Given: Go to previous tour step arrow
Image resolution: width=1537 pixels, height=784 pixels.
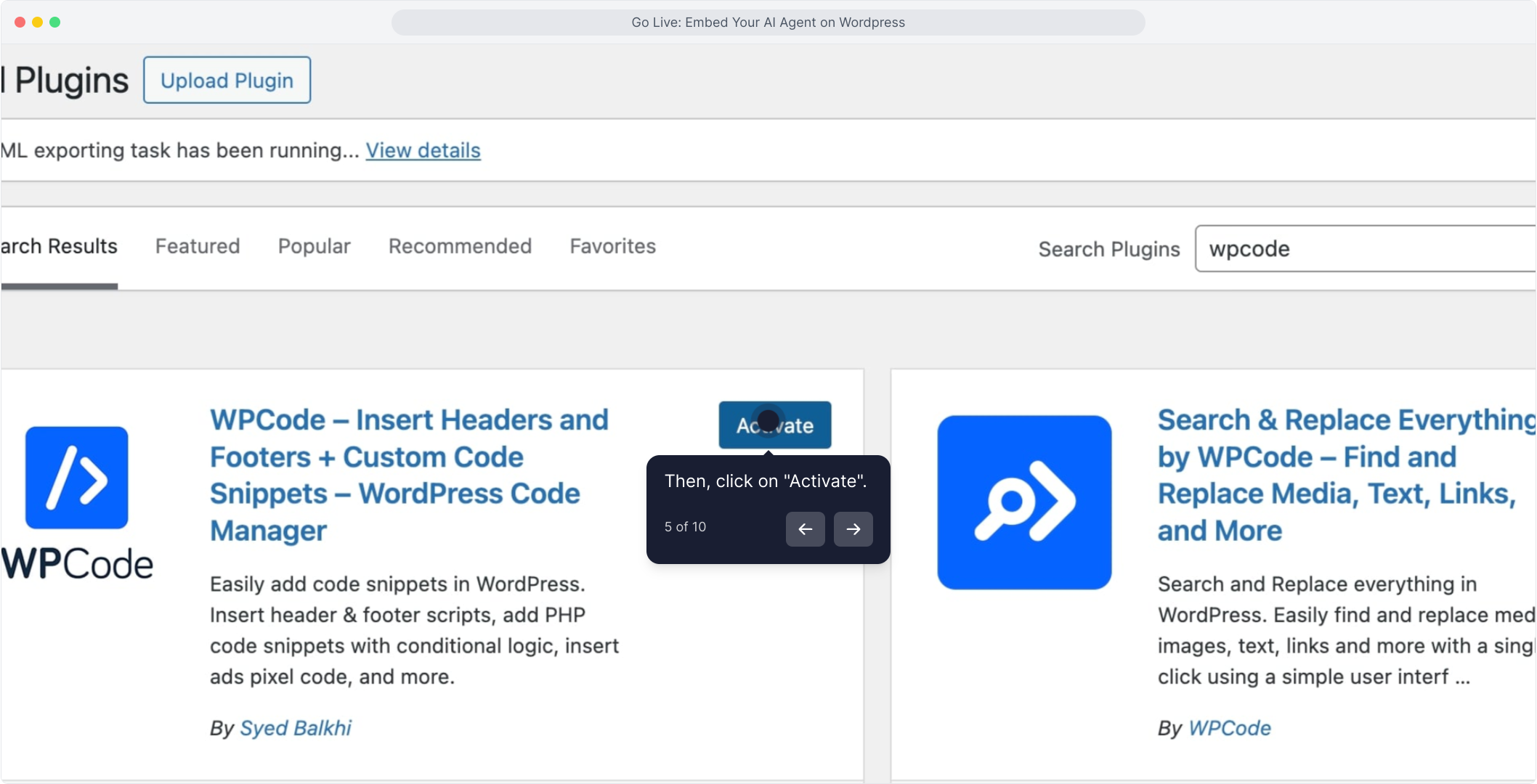Looking at the screenshot, I should (805, 528).
